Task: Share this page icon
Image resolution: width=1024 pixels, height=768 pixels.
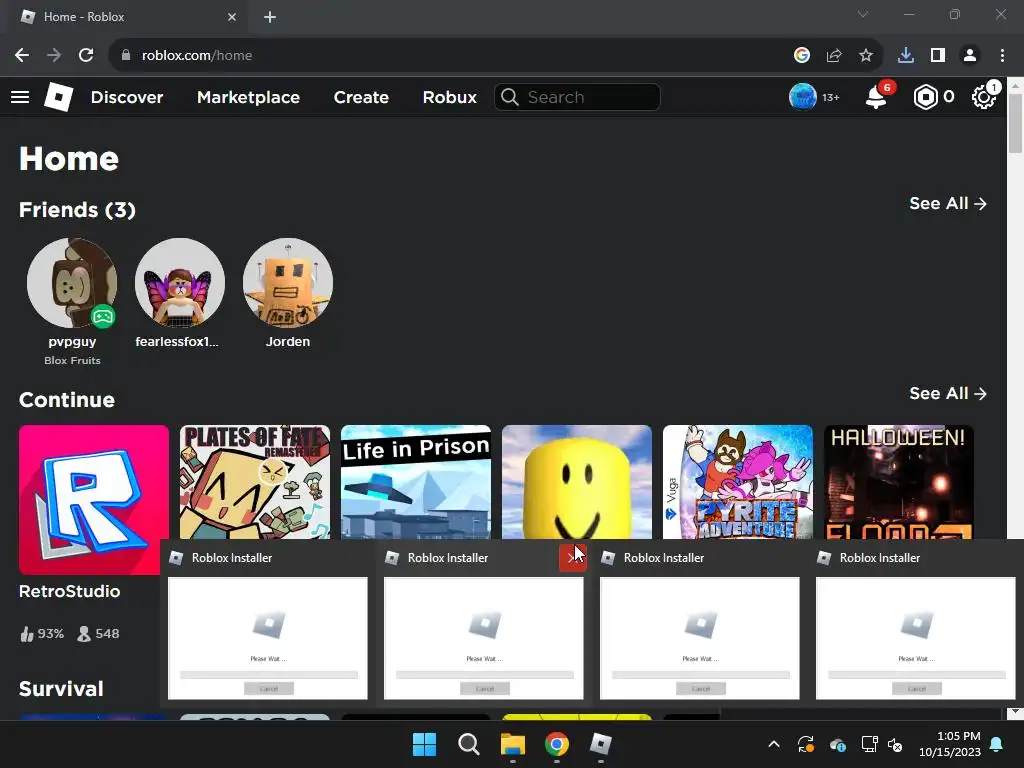Action: point(834,56)
